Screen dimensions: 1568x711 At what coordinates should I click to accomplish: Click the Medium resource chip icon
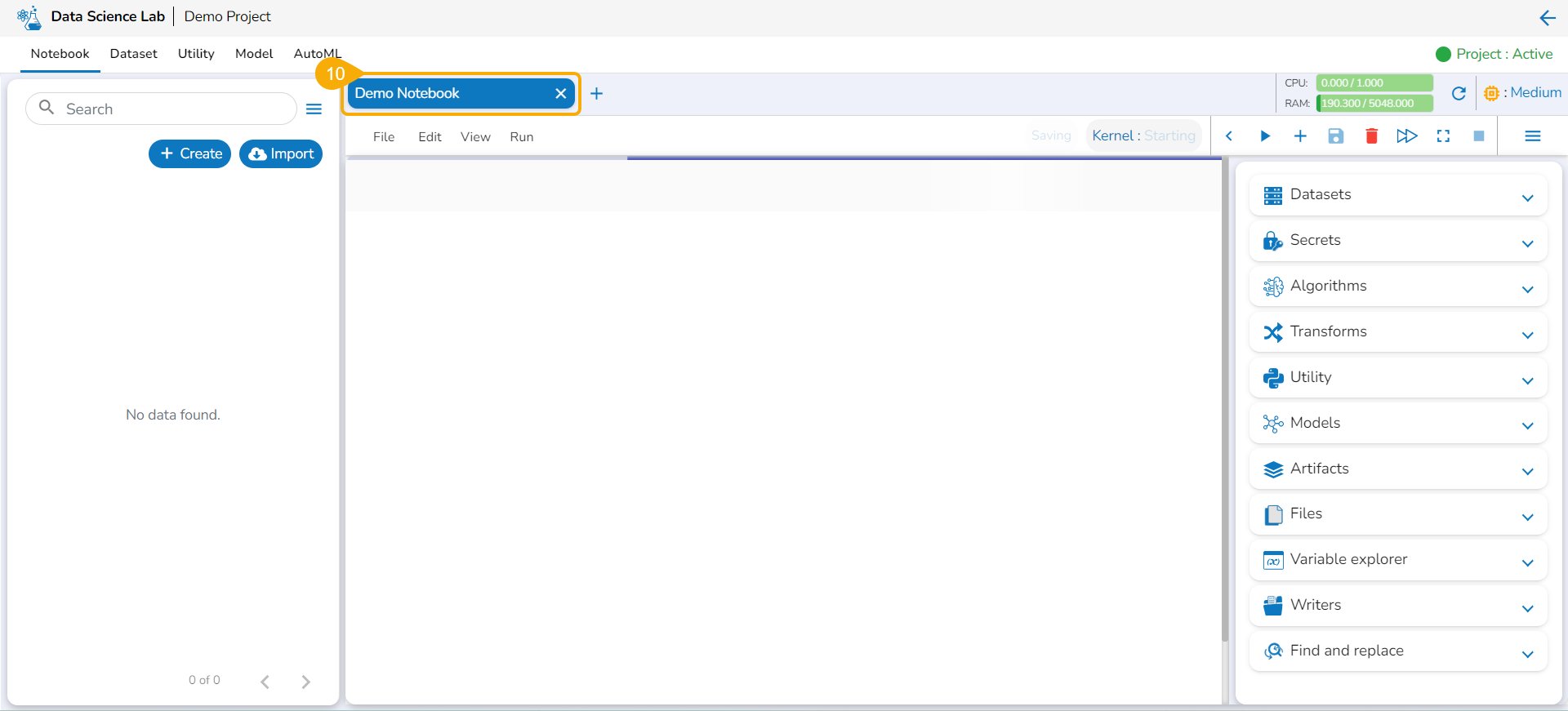coord(1491,93)
